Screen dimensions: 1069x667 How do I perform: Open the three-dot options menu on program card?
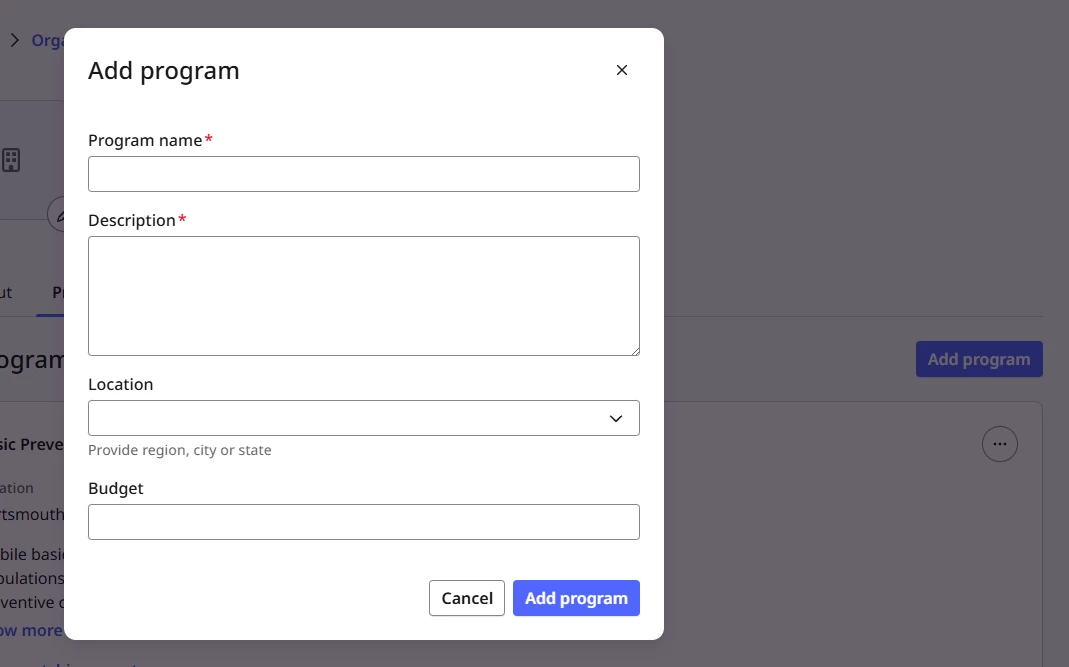click(999, 444)
